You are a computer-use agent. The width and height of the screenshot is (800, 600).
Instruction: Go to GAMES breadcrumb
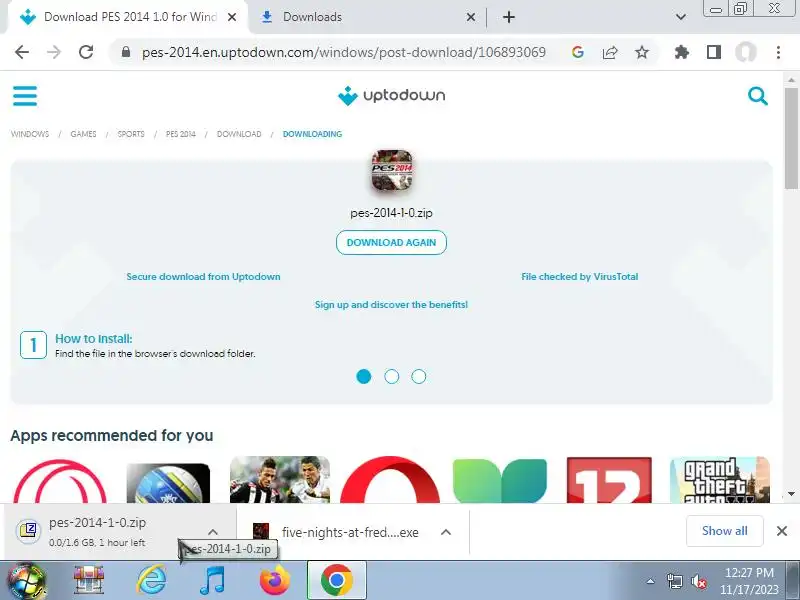(x=83, y=134)
